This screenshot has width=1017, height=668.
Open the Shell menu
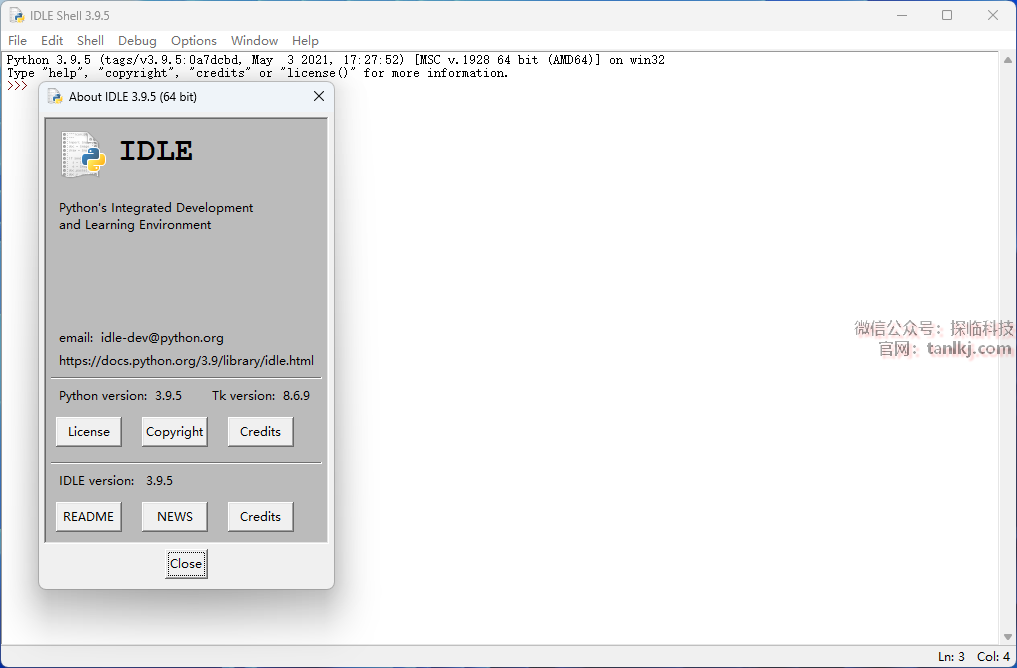click(x=90, y=41)
